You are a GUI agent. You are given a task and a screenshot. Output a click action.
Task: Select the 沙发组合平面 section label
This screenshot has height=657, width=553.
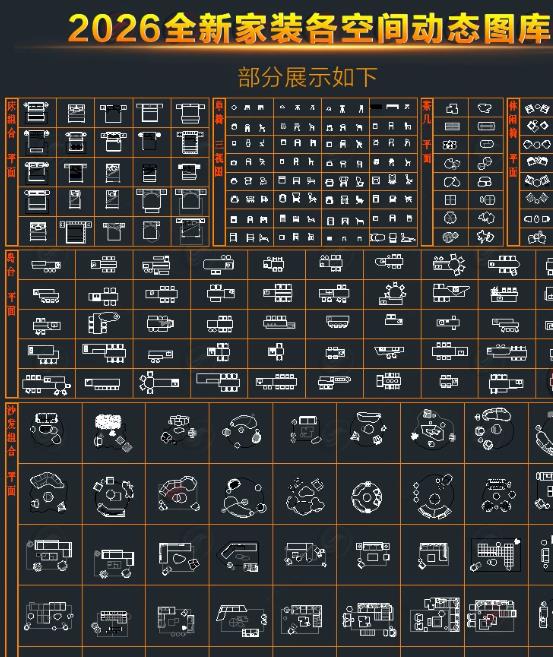(x=11, y=450)
